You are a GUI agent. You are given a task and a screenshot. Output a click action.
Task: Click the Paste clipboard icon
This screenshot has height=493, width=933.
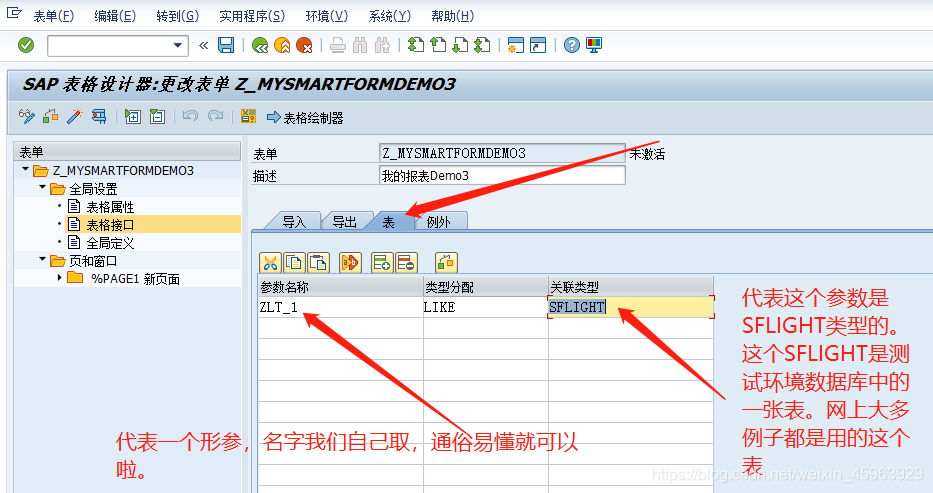(318, 262)
